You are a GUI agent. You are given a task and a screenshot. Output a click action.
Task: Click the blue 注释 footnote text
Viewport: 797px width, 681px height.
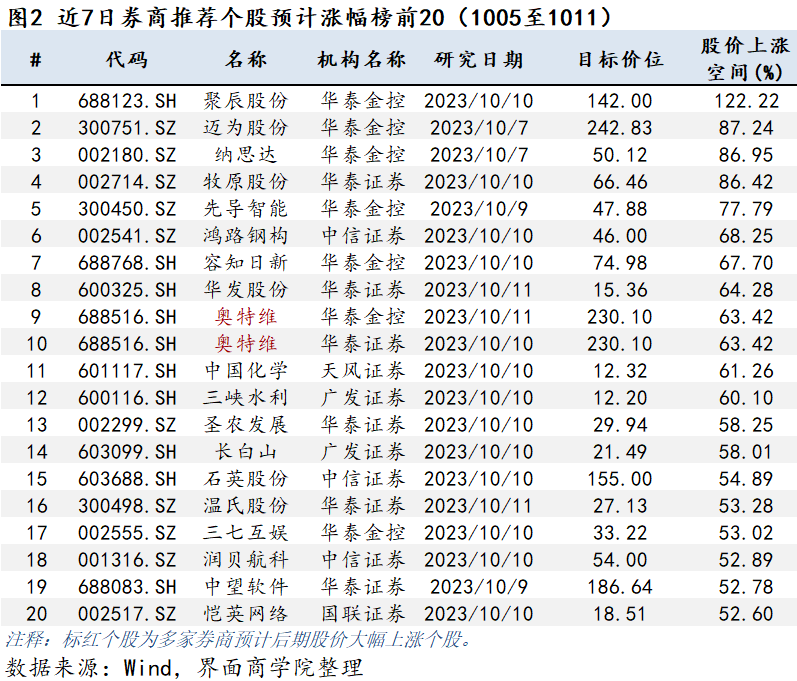(239, 639)
